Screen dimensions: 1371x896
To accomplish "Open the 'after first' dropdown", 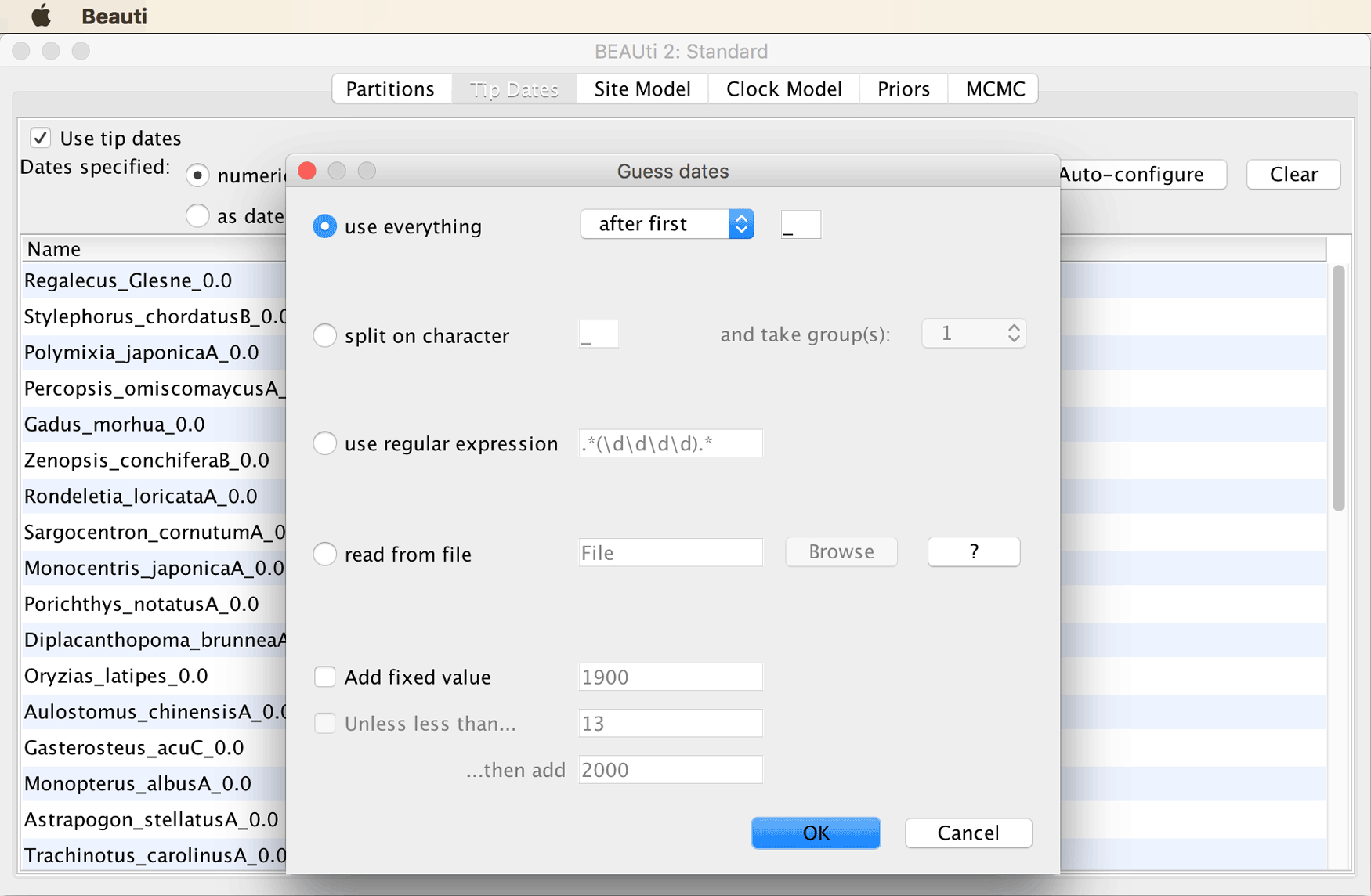I will [667, 224].
